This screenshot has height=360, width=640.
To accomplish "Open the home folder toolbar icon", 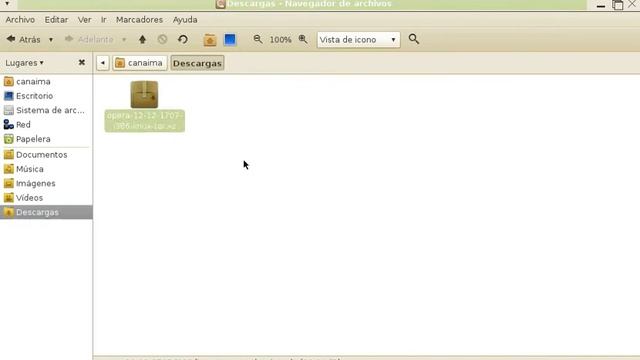I will click(x=210, y=40).
